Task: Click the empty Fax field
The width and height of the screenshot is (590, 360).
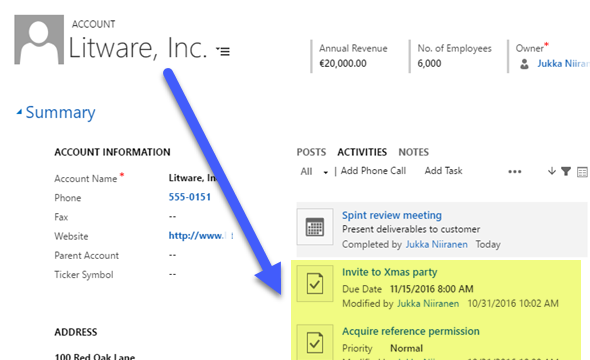Action: tap(172, 217)
